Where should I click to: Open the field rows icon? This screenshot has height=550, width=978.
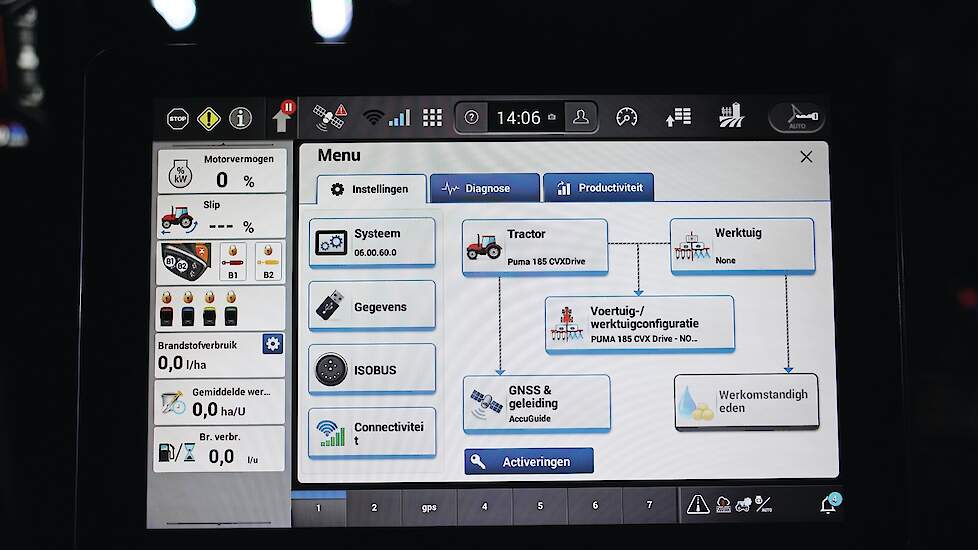pyautogui.click(x=731, y=115)
